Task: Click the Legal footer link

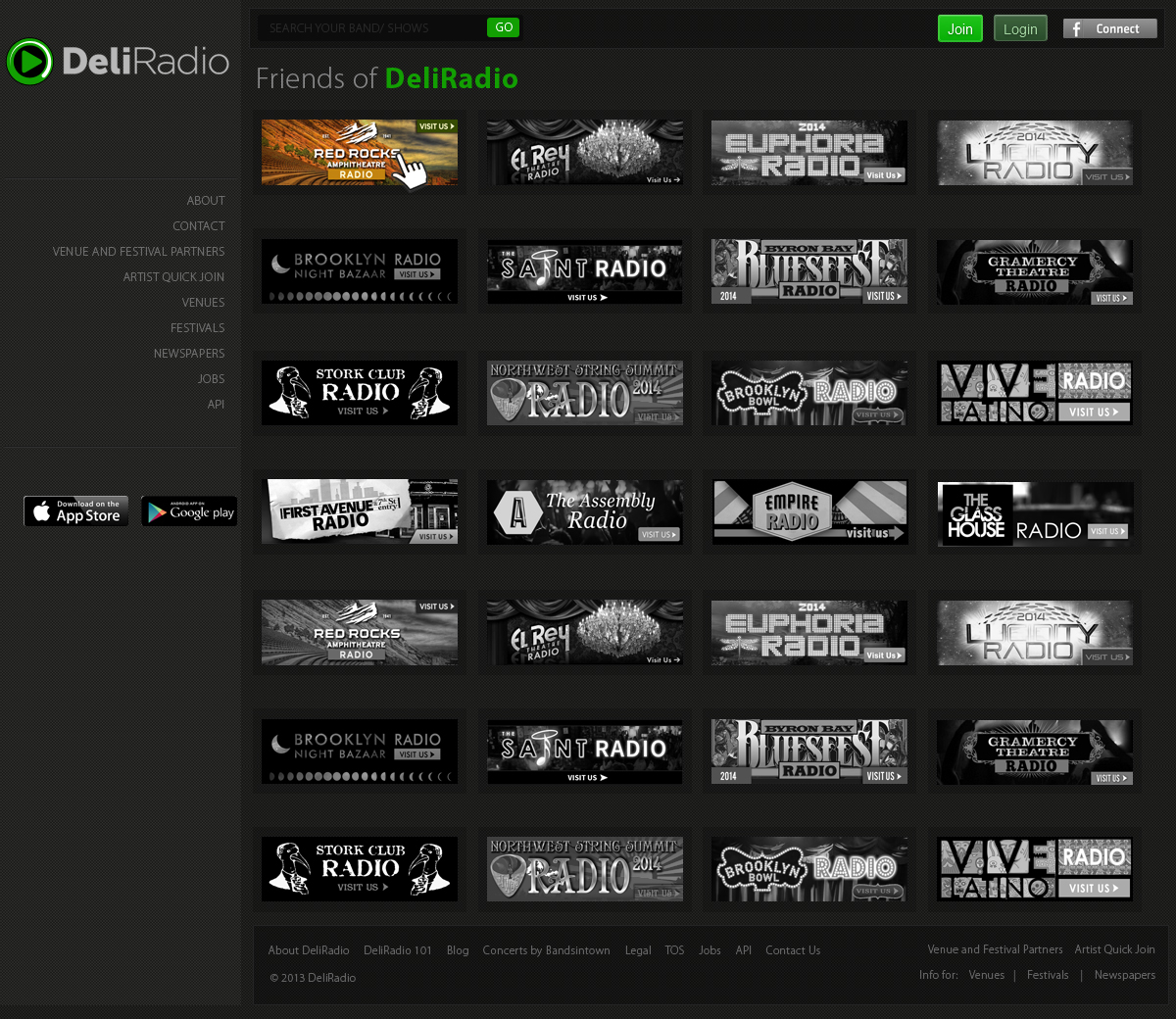Action: [638, 950]
